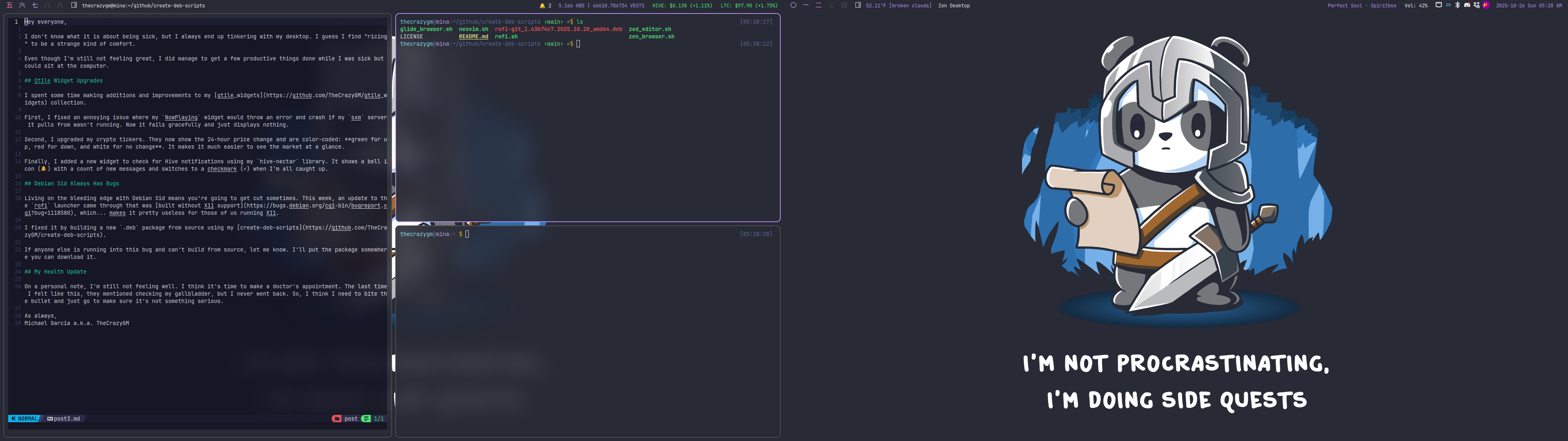
Task: Click the layout icon next to weather widget
Action: pyautogui.click(x=857, y=5)
